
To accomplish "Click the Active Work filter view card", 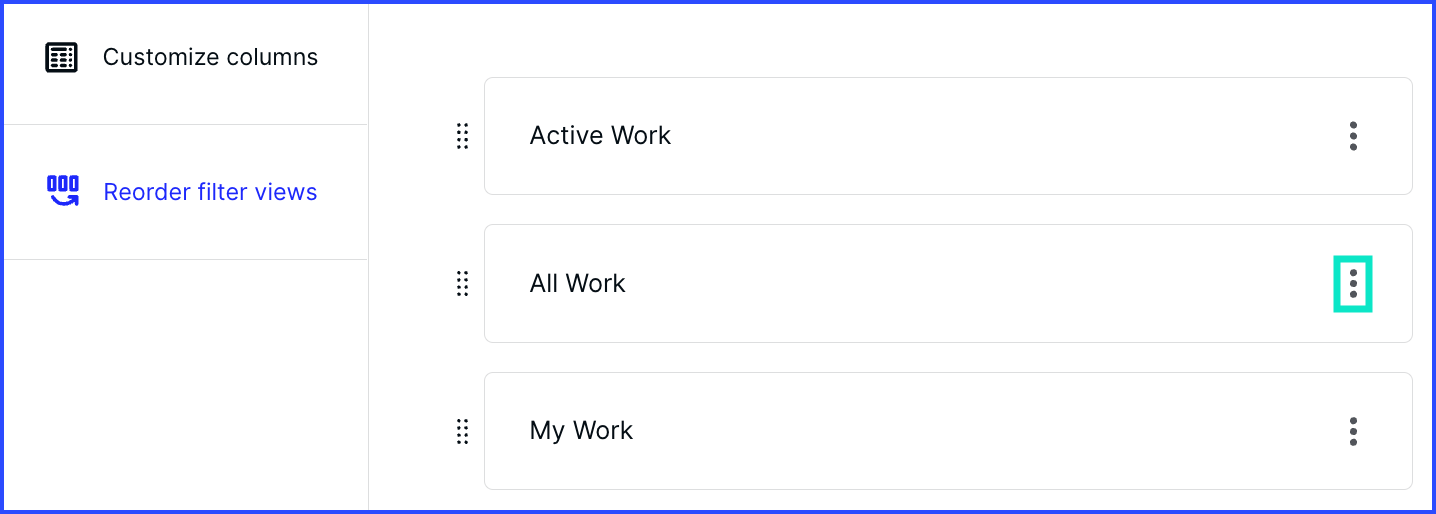I will click(948, 136).
